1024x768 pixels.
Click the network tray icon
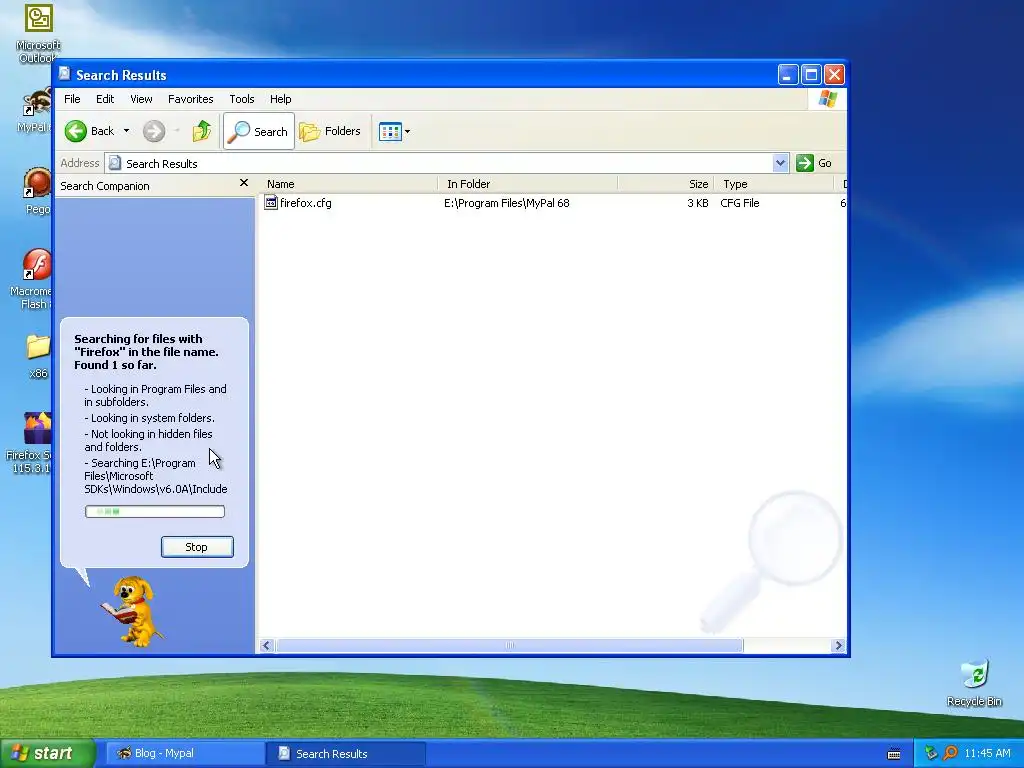pos(931,754)
